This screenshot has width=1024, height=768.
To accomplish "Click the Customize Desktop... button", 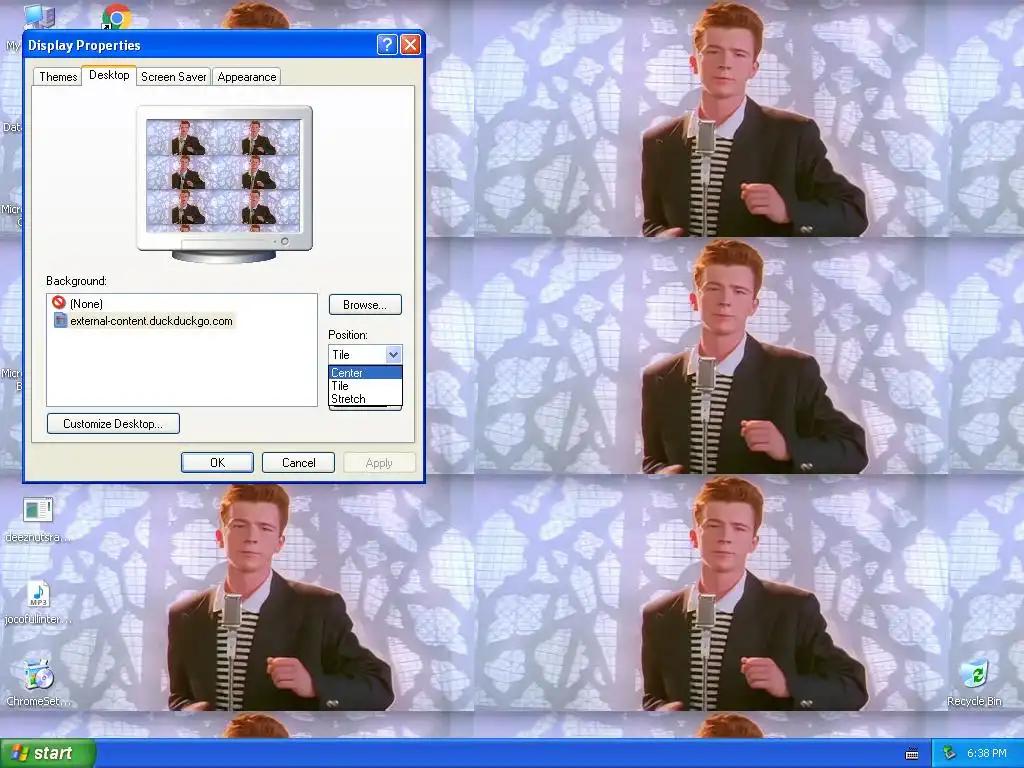I will (x=113, y=424).
